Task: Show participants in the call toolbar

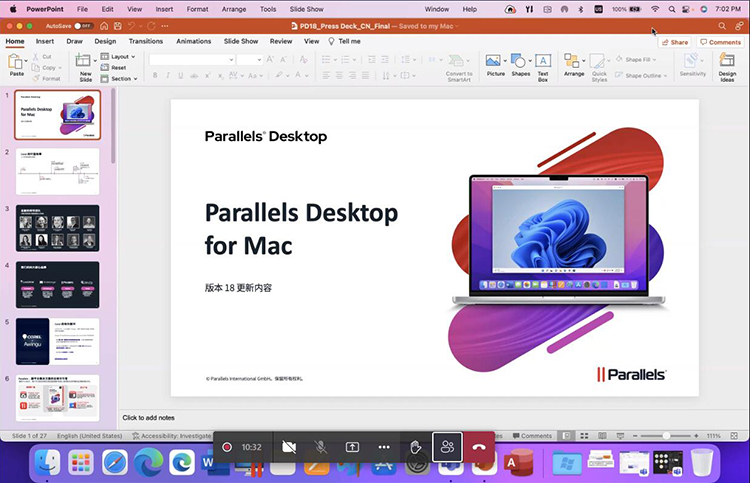Action: (x=447, y=447)
